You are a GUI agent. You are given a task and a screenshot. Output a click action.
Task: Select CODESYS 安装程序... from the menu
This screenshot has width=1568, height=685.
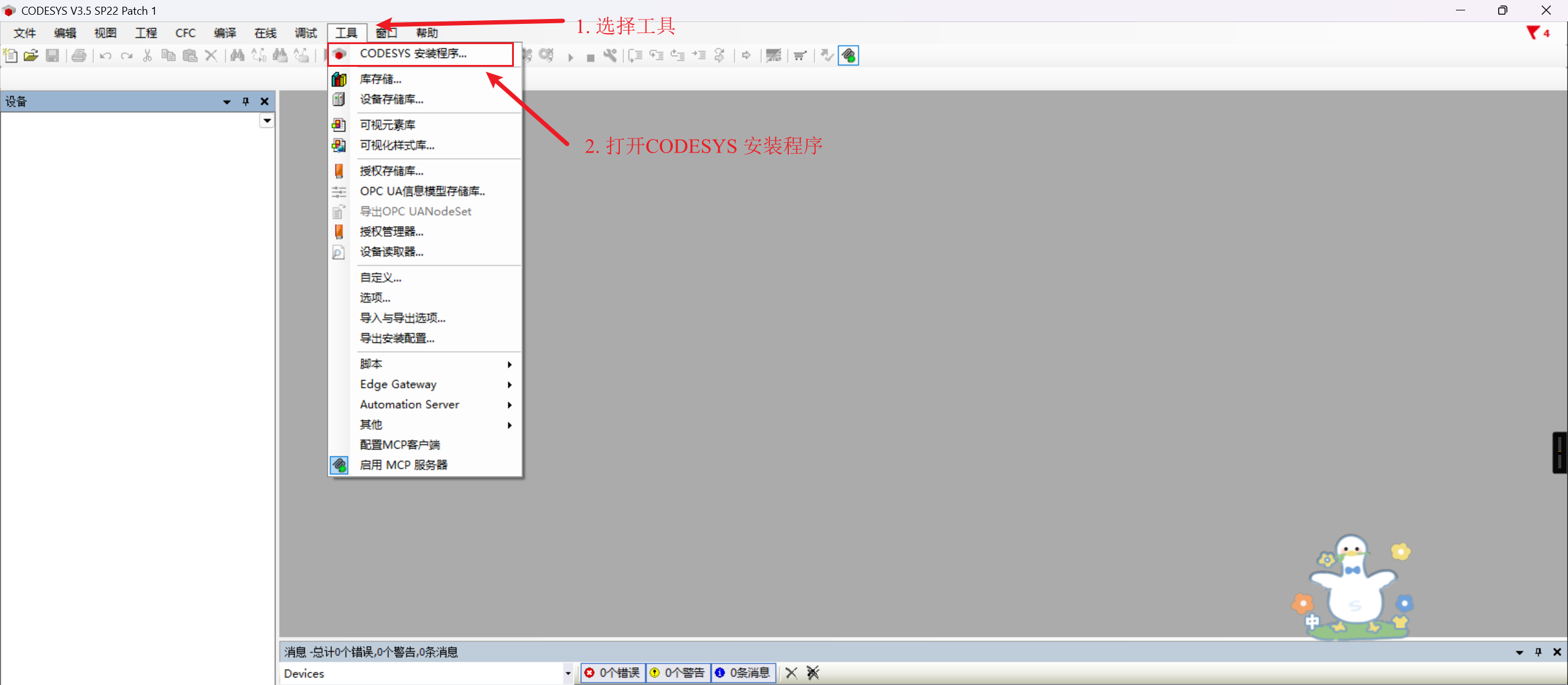(x=425, y=54)
